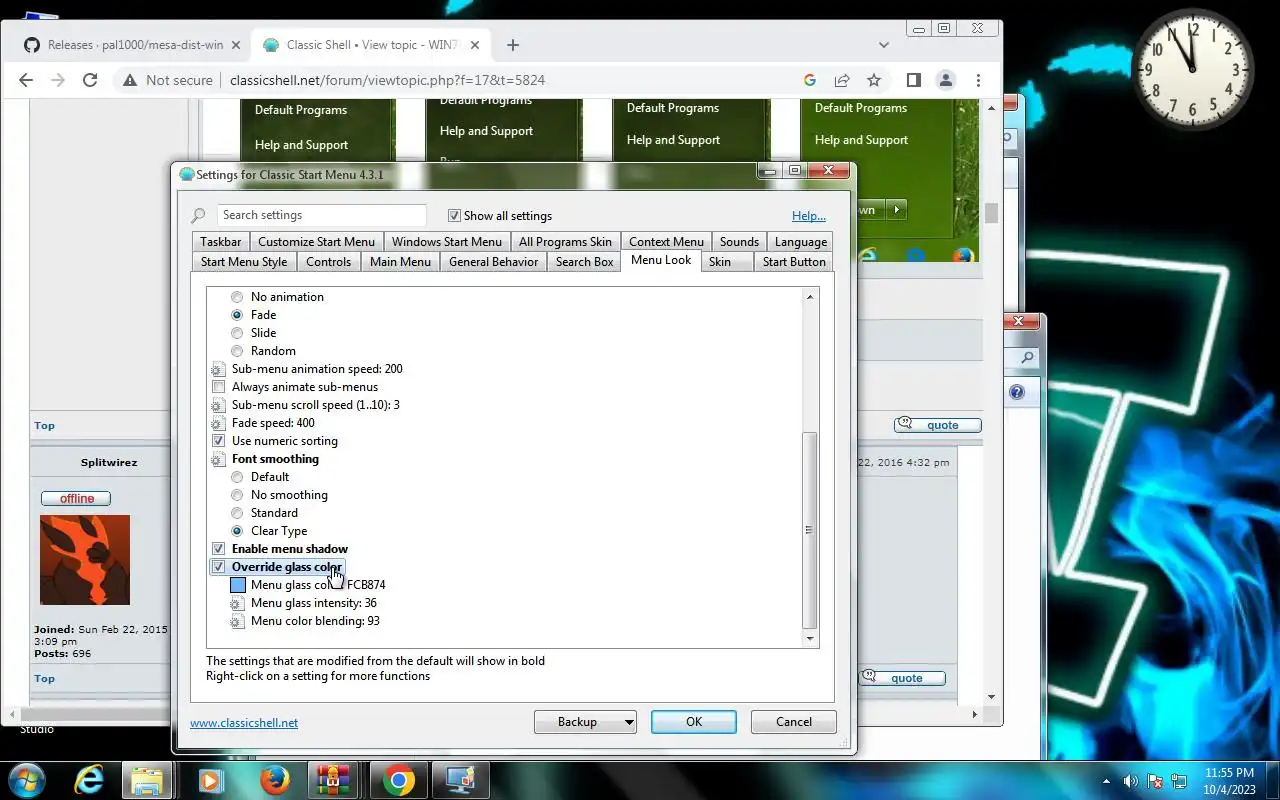This screenshot has height=800, width=1280.
Task: Click Fade speed setting gear icon
Action: (x=218, y=423)
